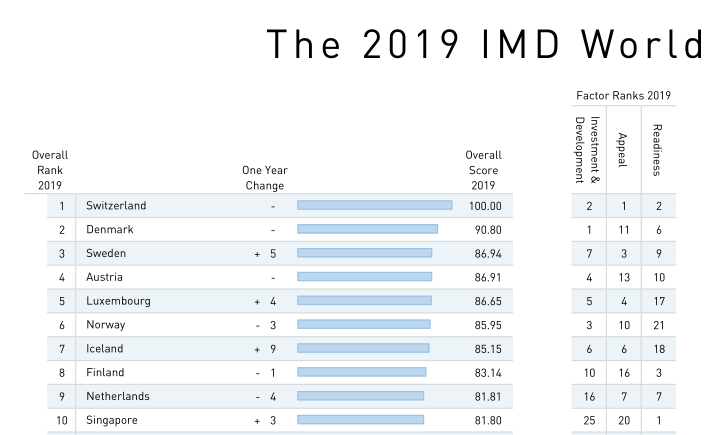Click Denmark's score value 90.80

pyautogui.click(x=488, y=230)
